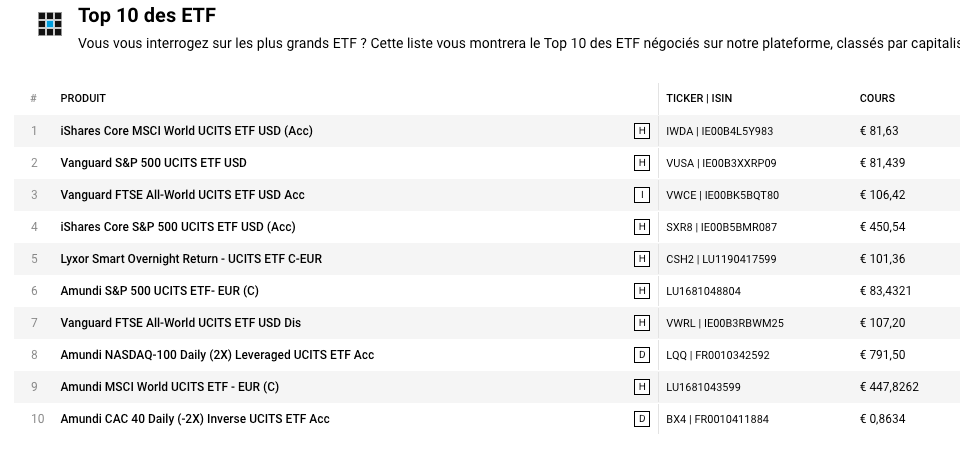Click the TICKER | ISIN column header
This screenshot has height=452, width=960.
[x=699, y=98]
